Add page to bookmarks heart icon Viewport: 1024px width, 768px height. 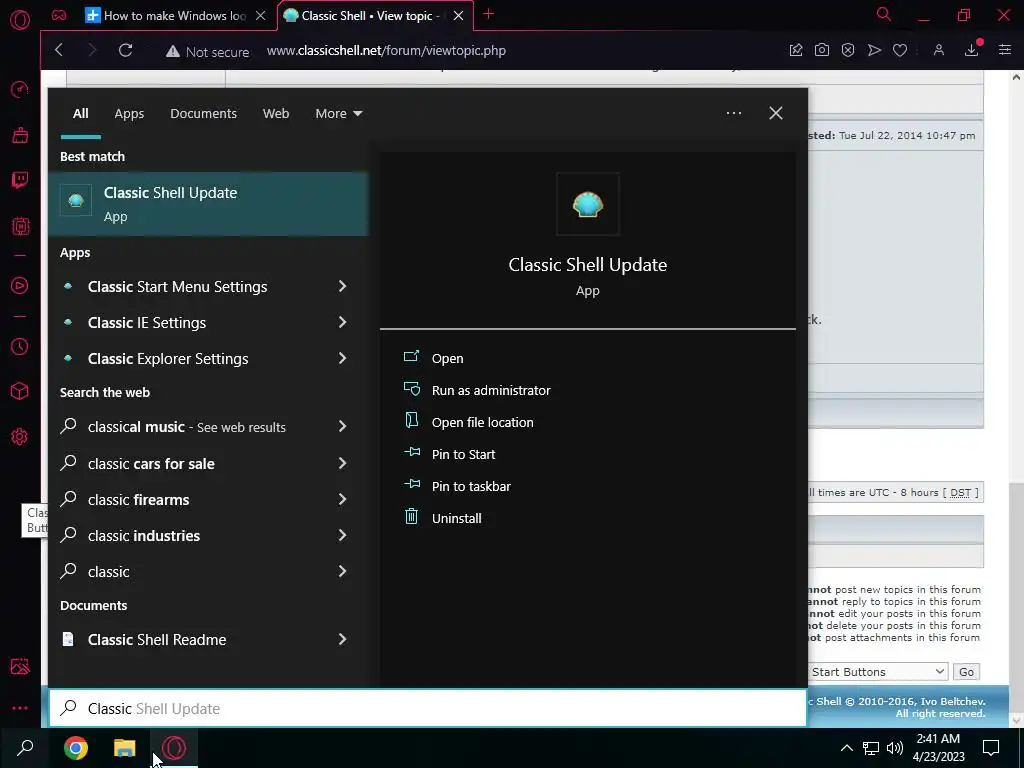coord(900,50)
